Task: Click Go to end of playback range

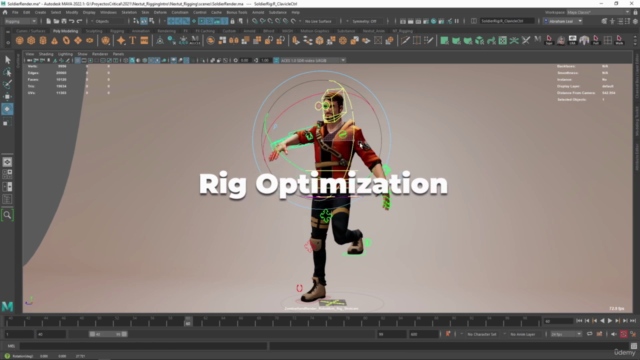Action: click(x=633, y=321)
